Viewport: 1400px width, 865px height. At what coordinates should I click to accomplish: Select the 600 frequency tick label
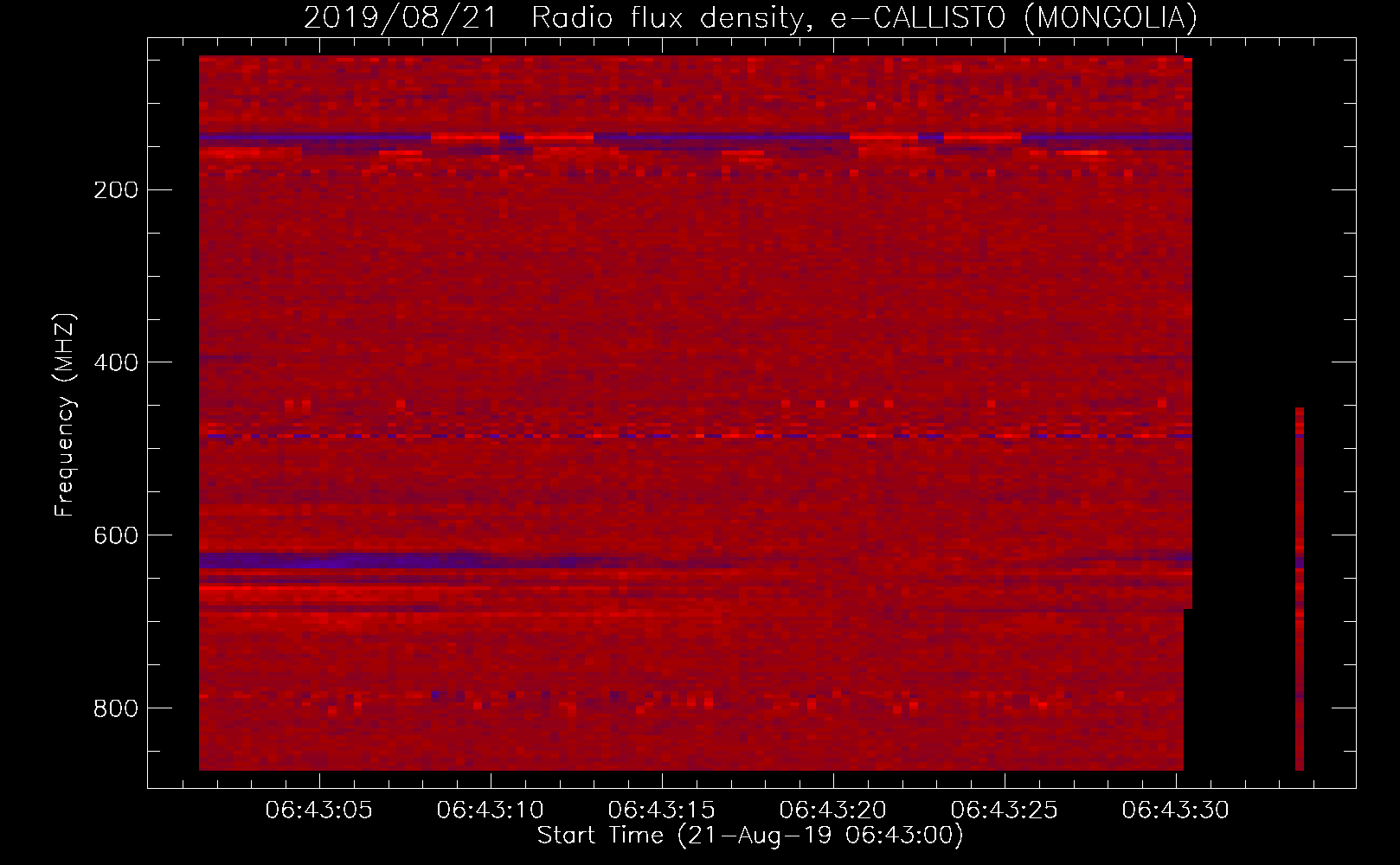116,535
